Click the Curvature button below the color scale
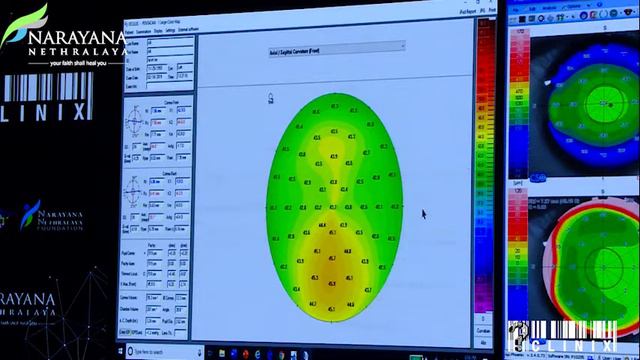The image size is (640, 360). (484, 331)
